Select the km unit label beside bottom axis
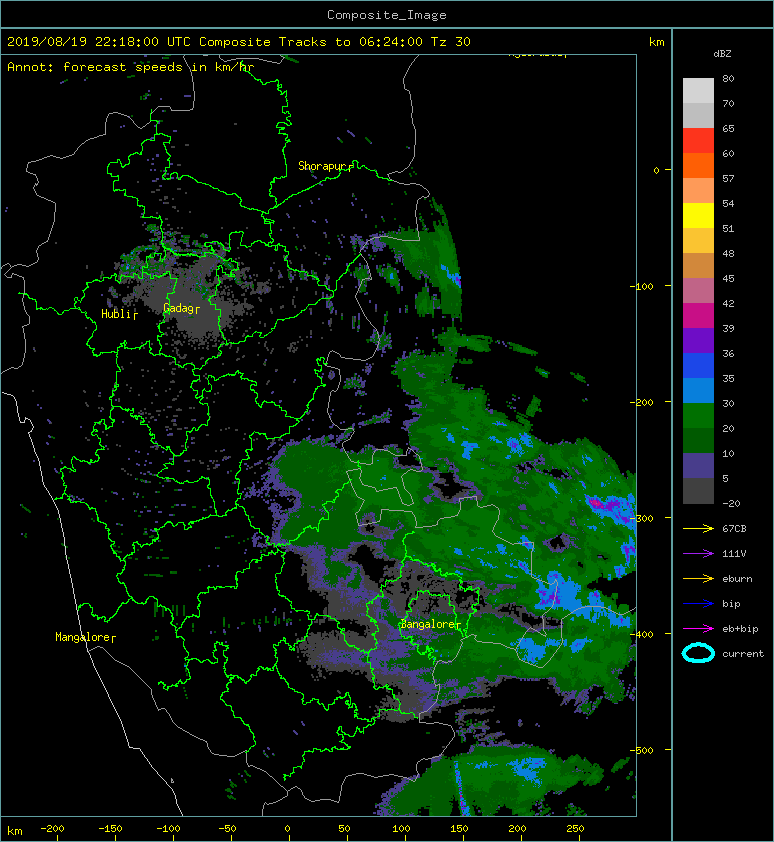 (x=15, y=831)
